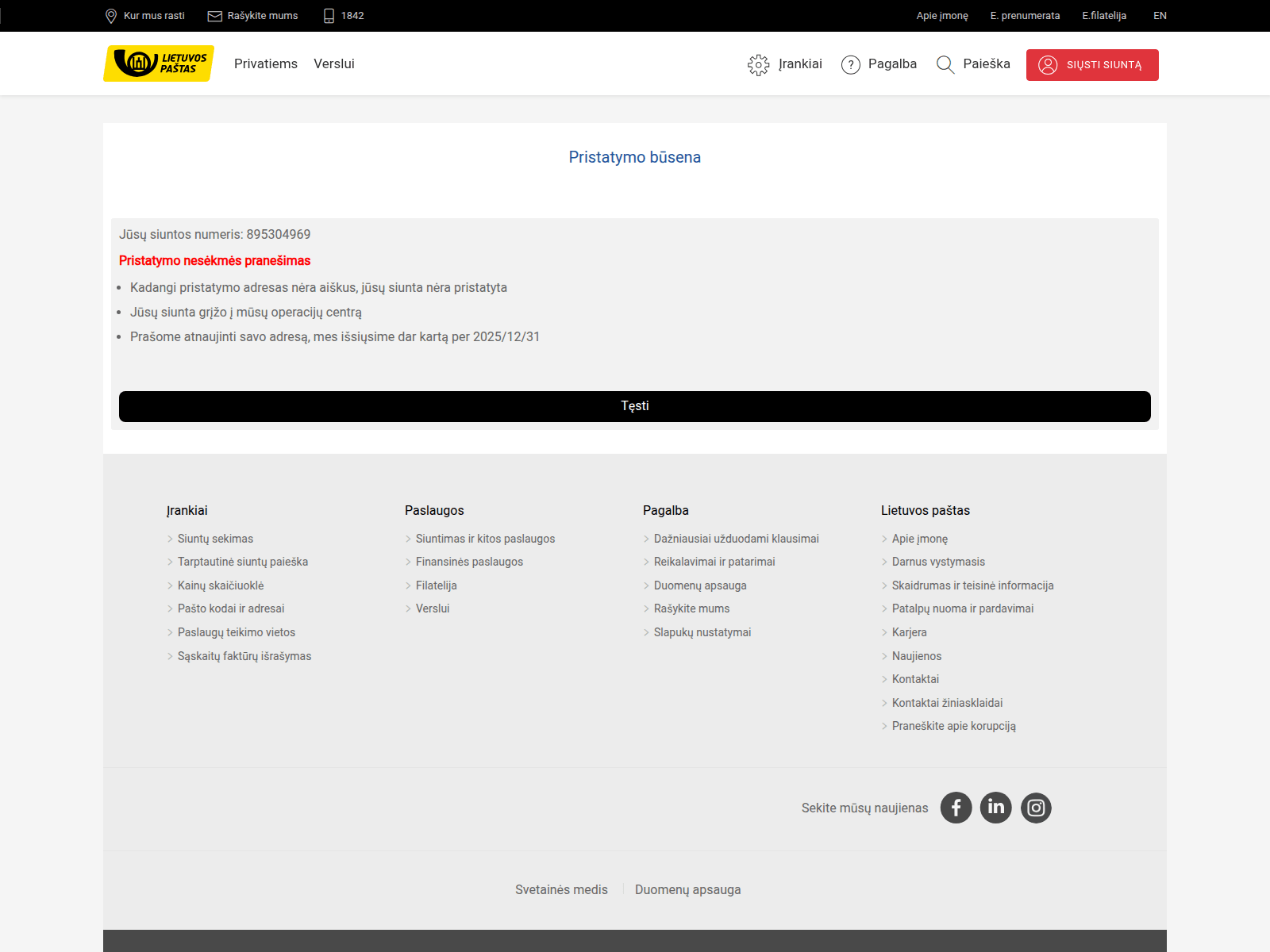Image resolution: width=1270 pixels, height=952 pixels.
Task: Open Duomenų apsauga bottom footer link
Action: (x=688, y=890)
